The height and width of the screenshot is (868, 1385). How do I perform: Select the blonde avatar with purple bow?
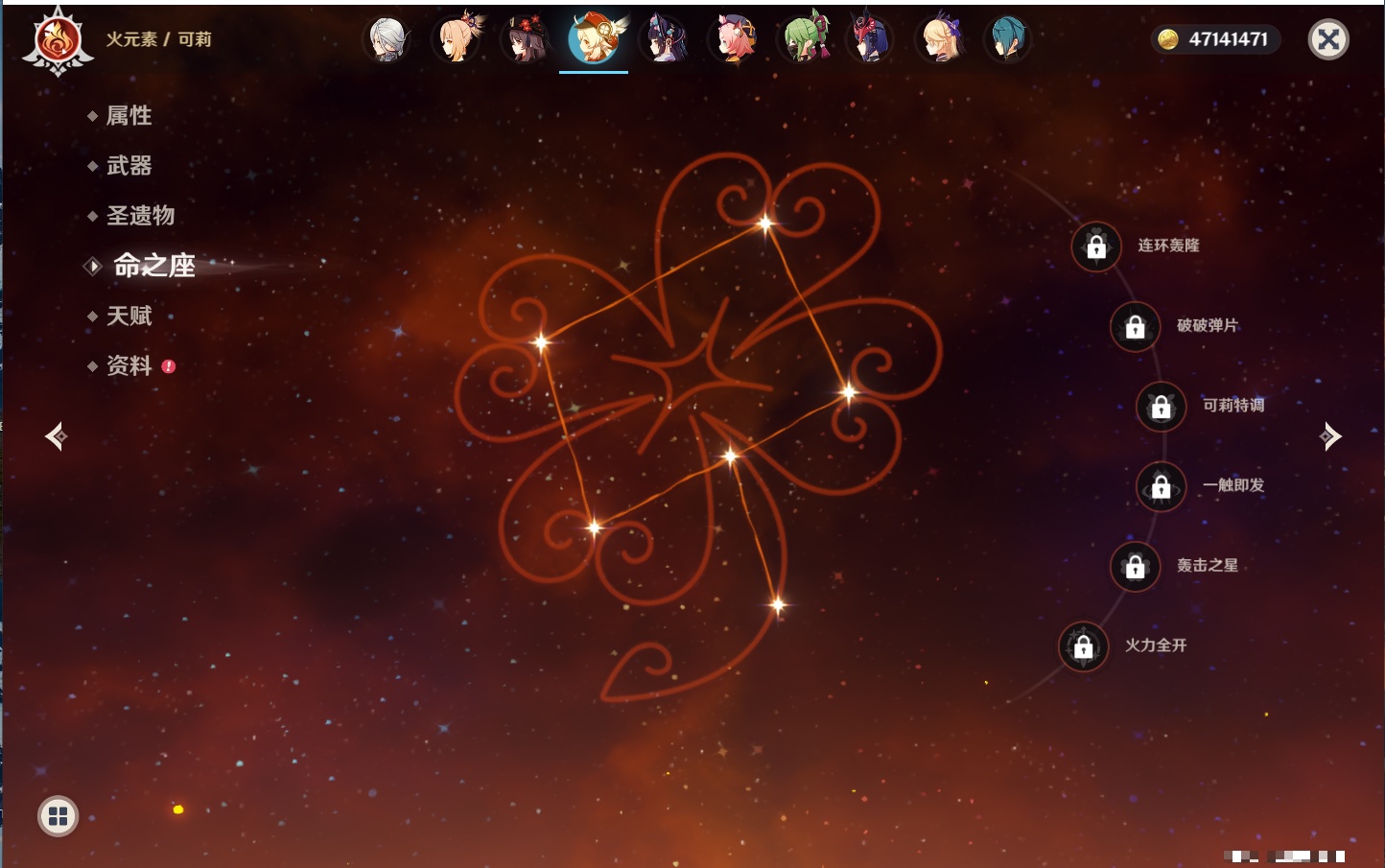[940, 39]
